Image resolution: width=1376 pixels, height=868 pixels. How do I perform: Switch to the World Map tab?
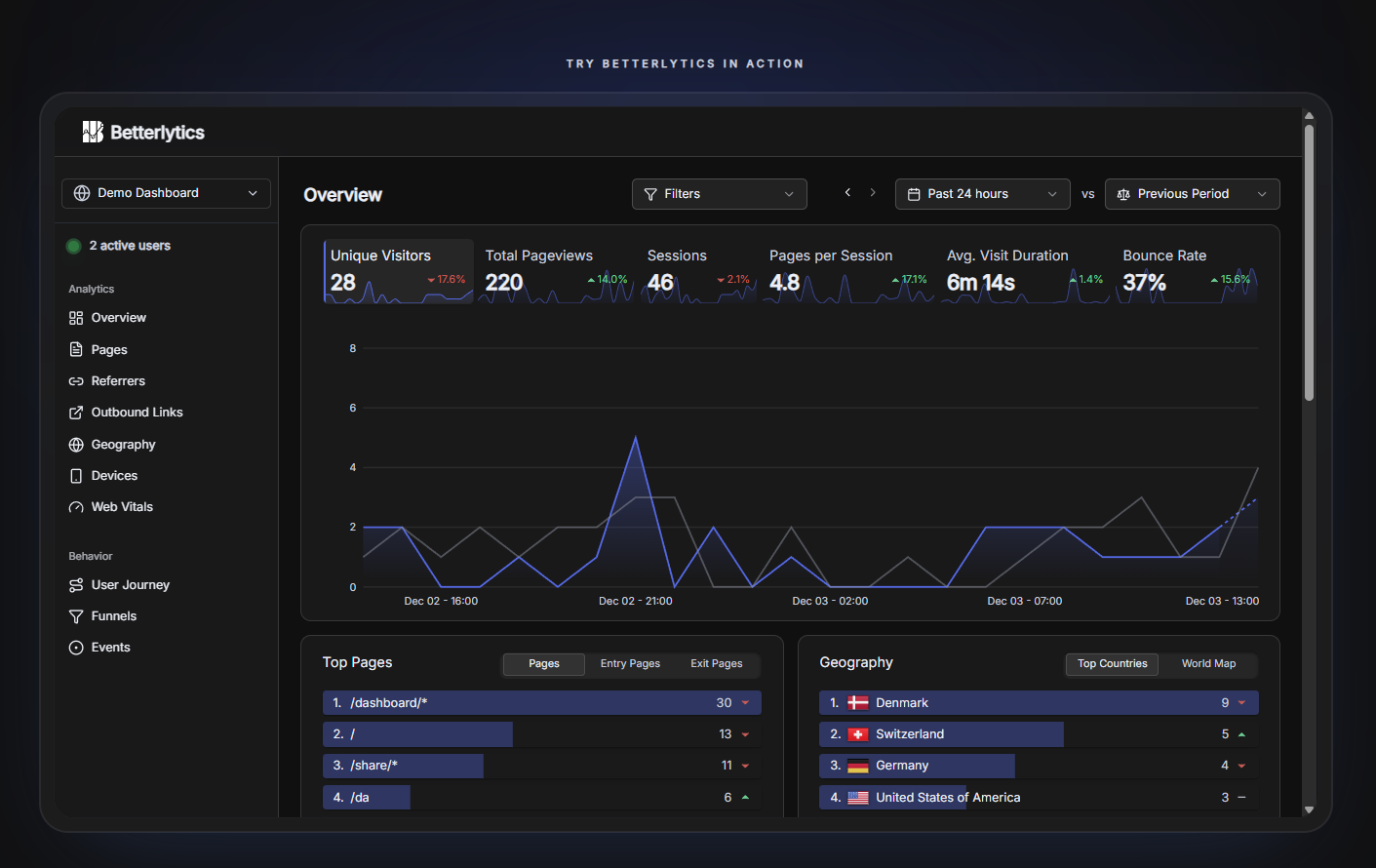tap(1207, 664)
